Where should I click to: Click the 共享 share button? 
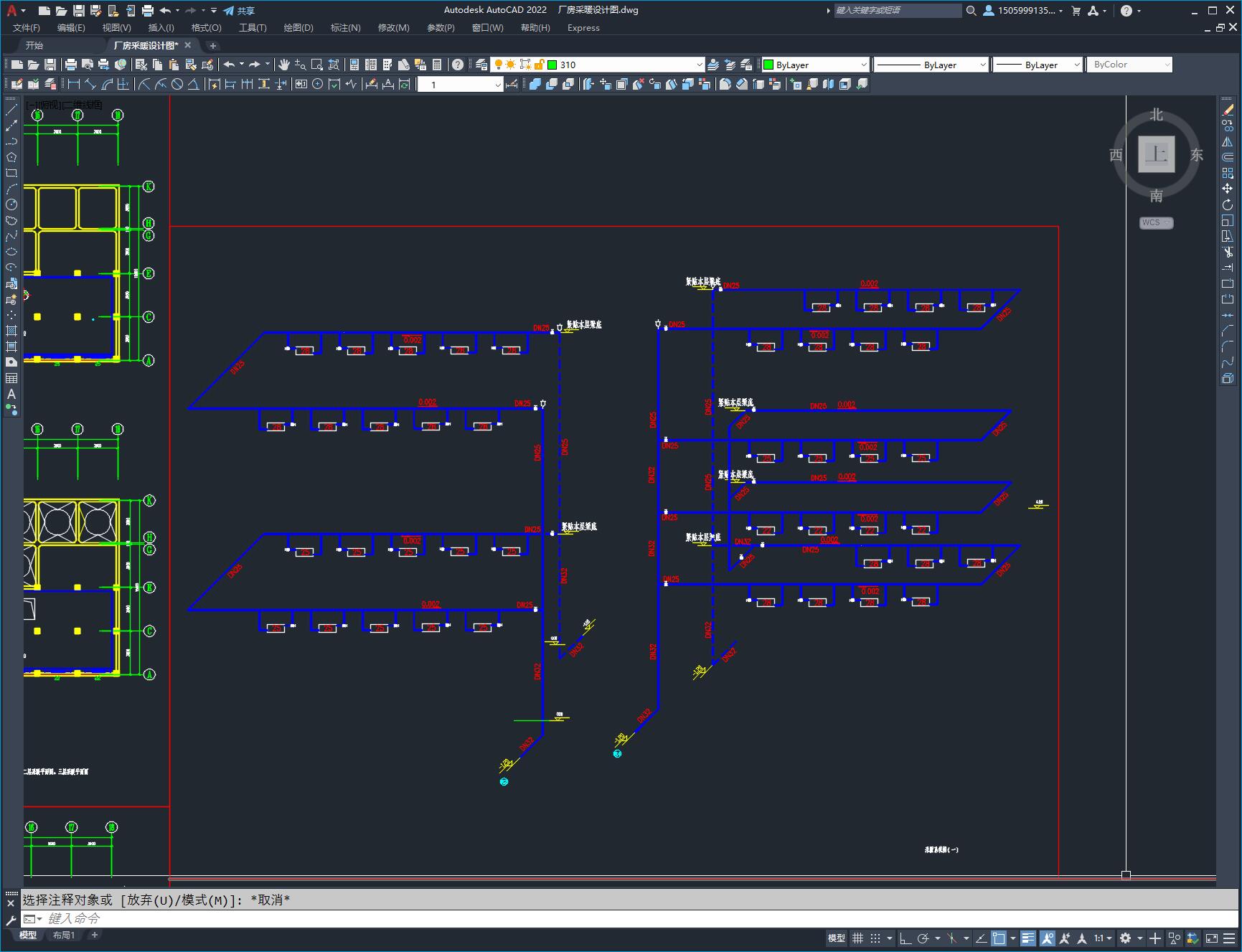tap(239, 11)
